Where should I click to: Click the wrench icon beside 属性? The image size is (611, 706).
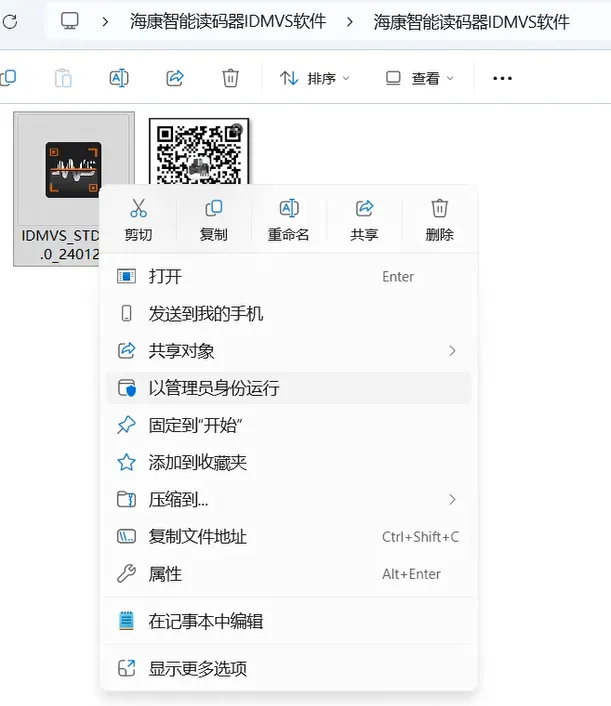click(127, 574)
